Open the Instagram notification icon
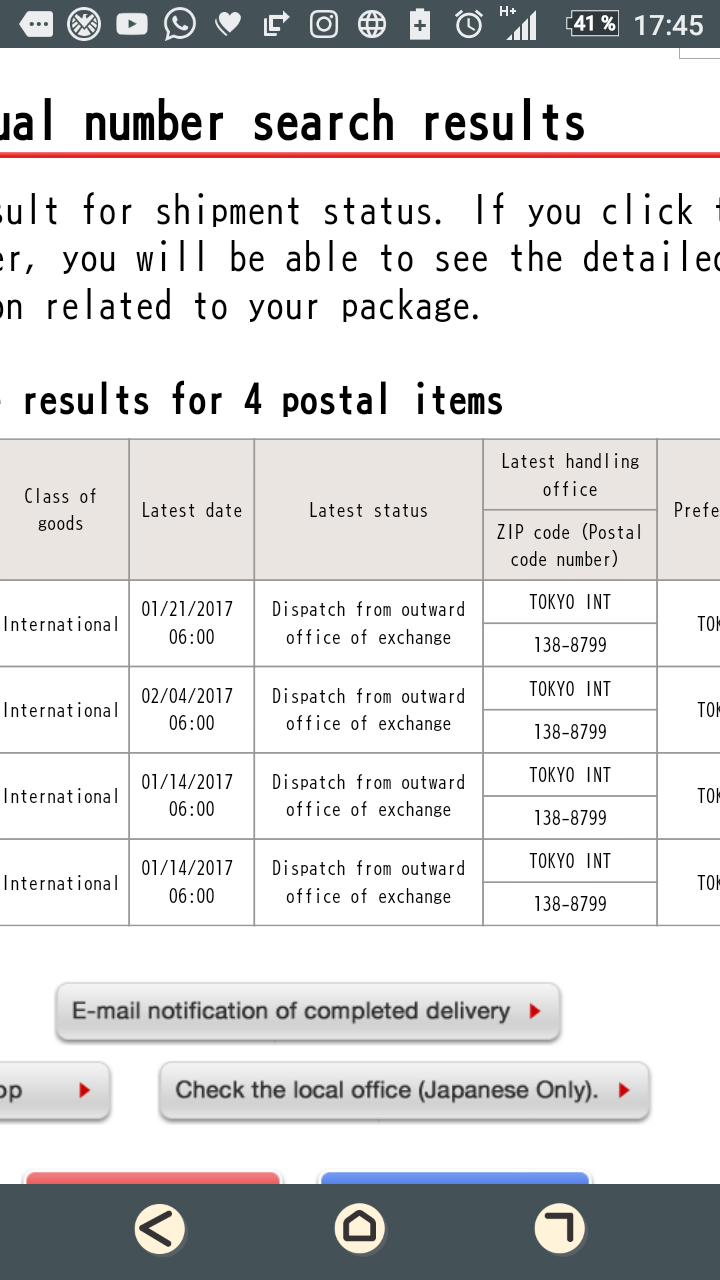The width and height of the screenshot is (720, 1280). 324,24
